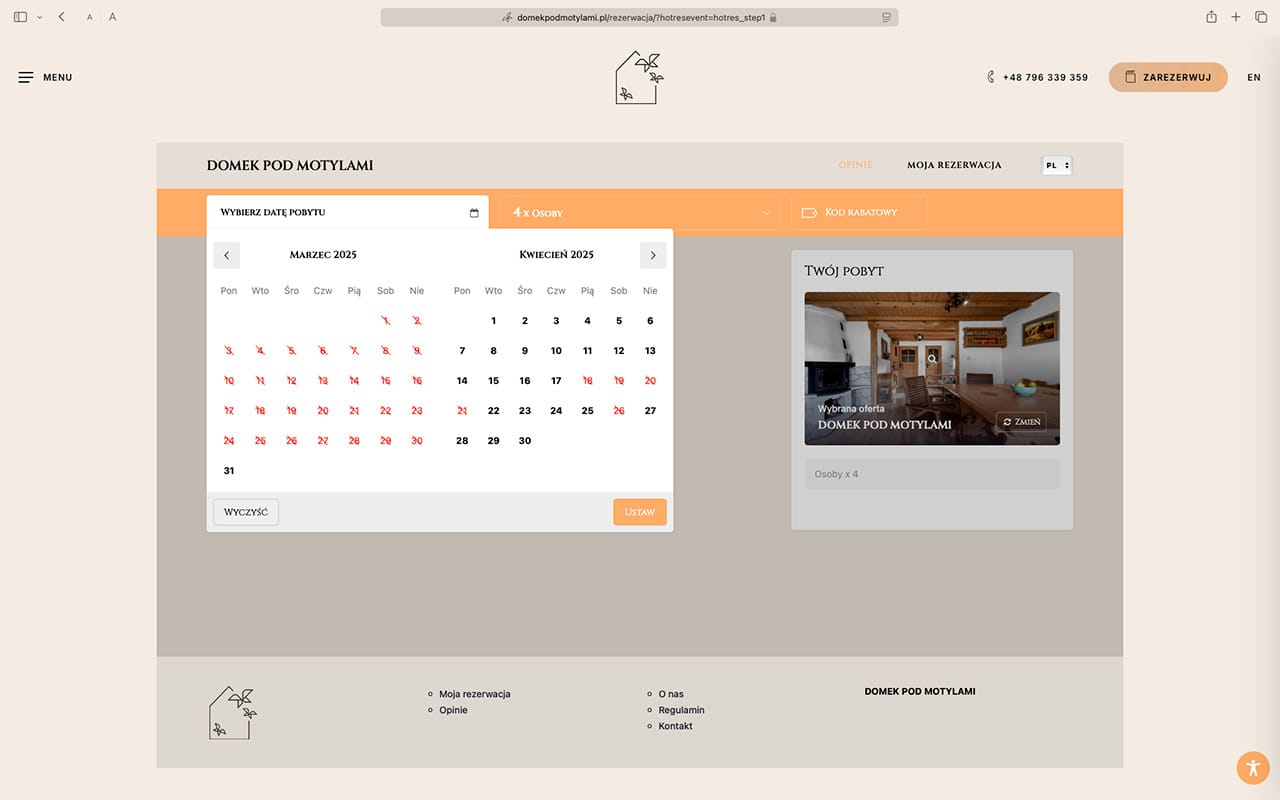Click the Ustaw button

(639, 512)
